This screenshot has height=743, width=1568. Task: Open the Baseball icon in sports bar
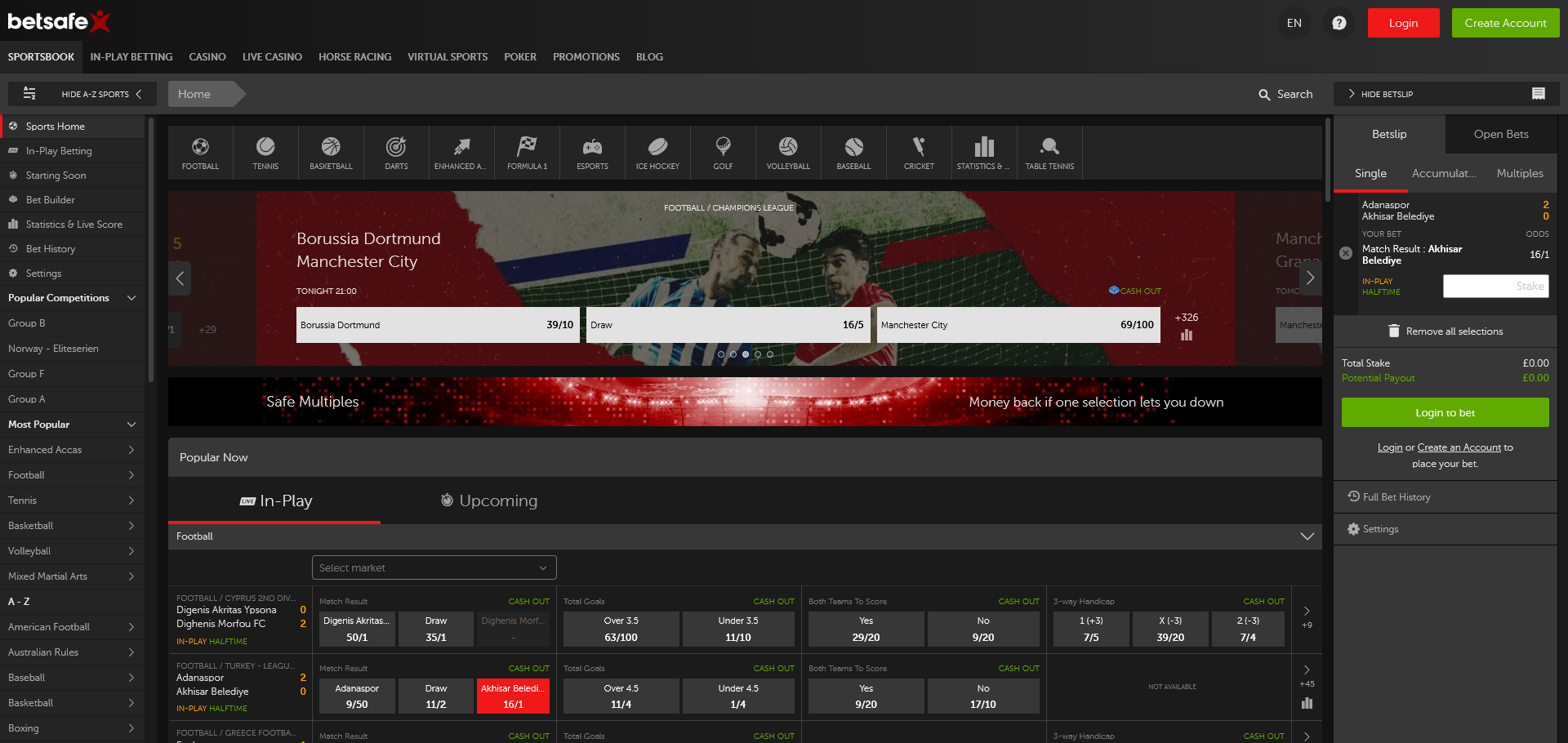tap(853, 153)
